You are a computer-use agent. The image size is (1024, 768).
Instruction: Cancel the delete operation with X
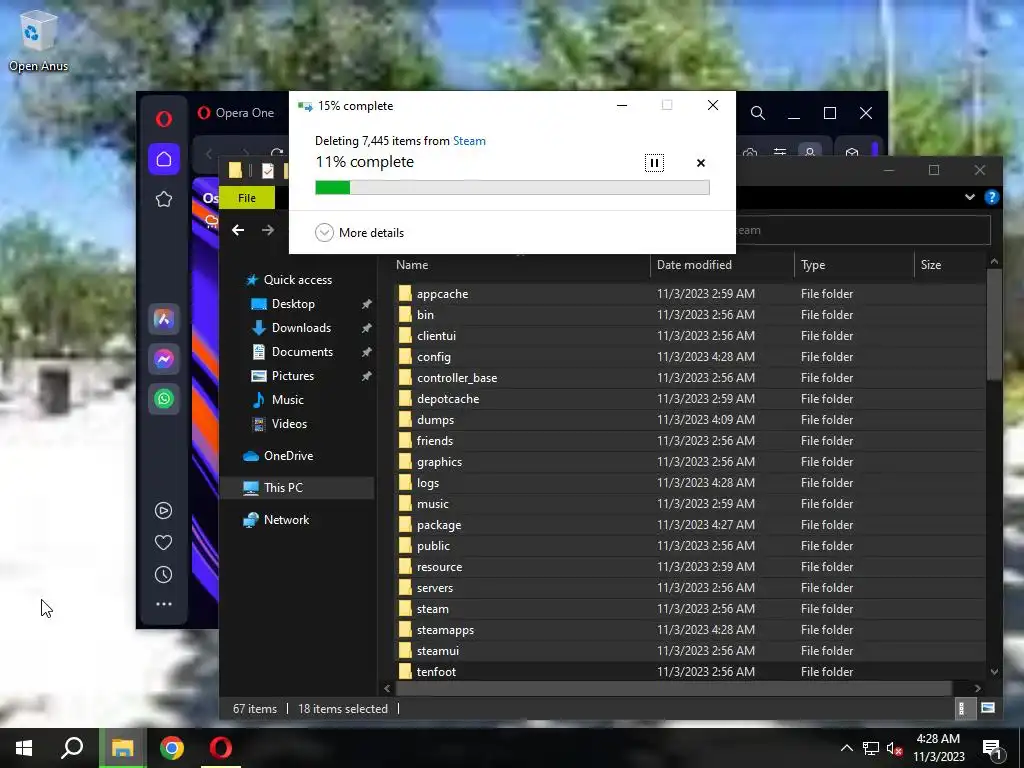(701, 163)
